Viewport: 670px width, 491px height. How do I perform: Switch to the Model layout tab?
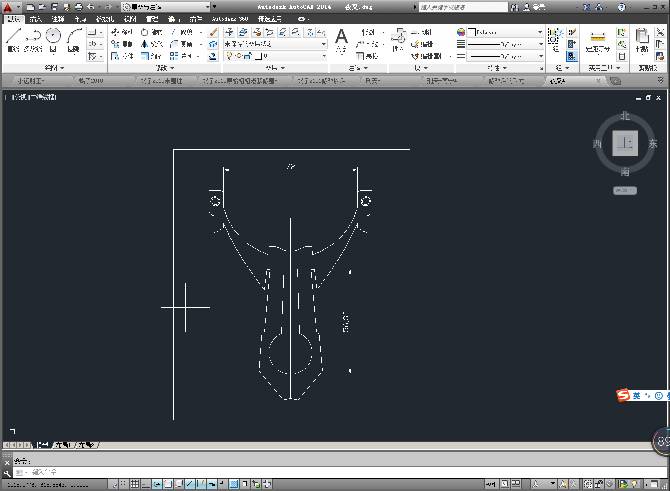point(42,445)
